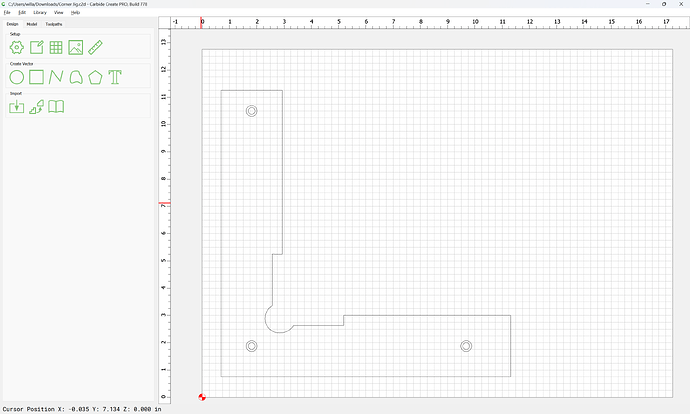Viewport: 690px width, 414px height.
Task: Open the edit document notes icon
Action: point(37,48)
